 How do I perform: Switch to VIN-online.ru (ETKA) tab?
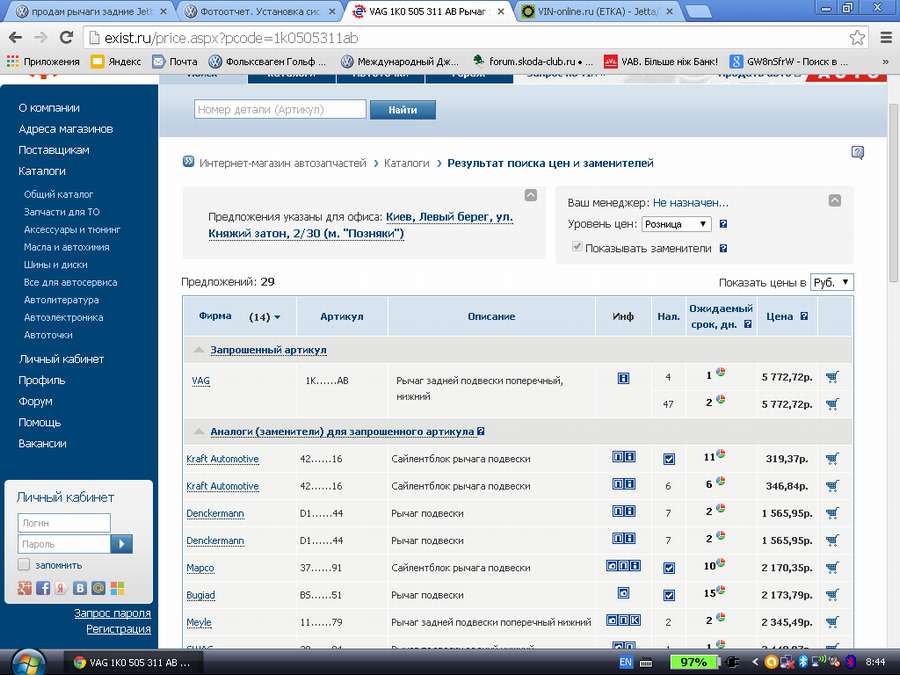598,11
